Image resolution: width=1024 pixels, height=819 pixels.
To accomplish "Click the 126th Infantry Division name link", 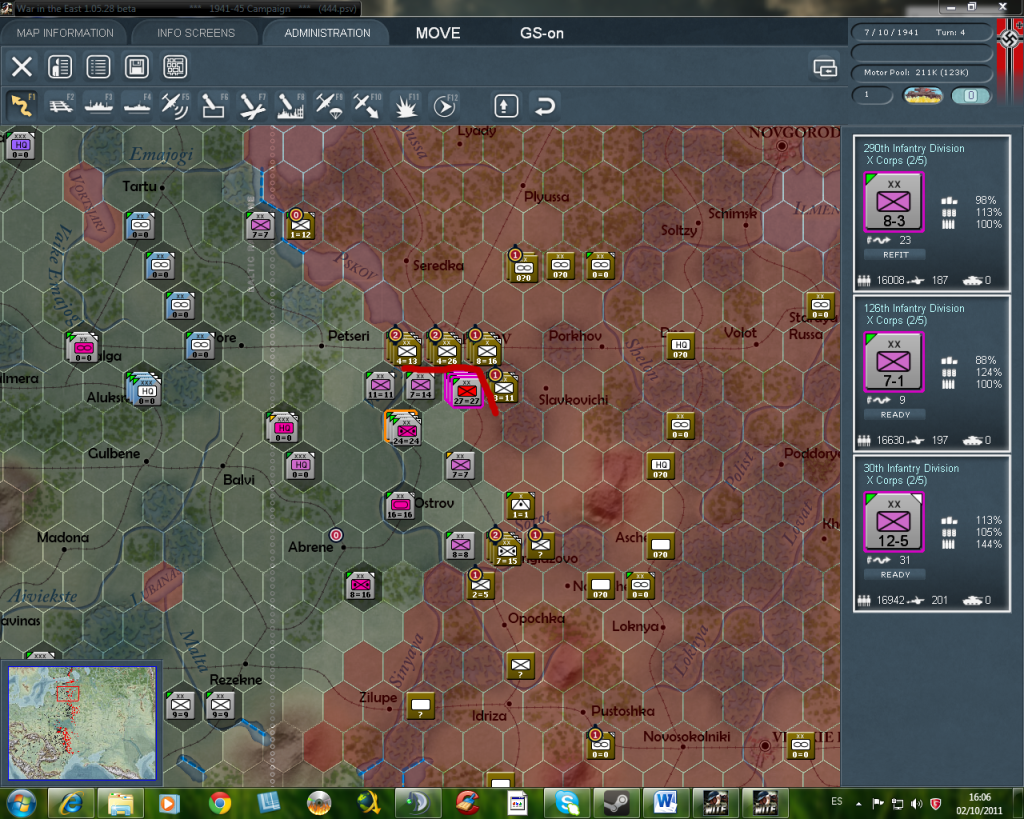I will coord(914,308).
